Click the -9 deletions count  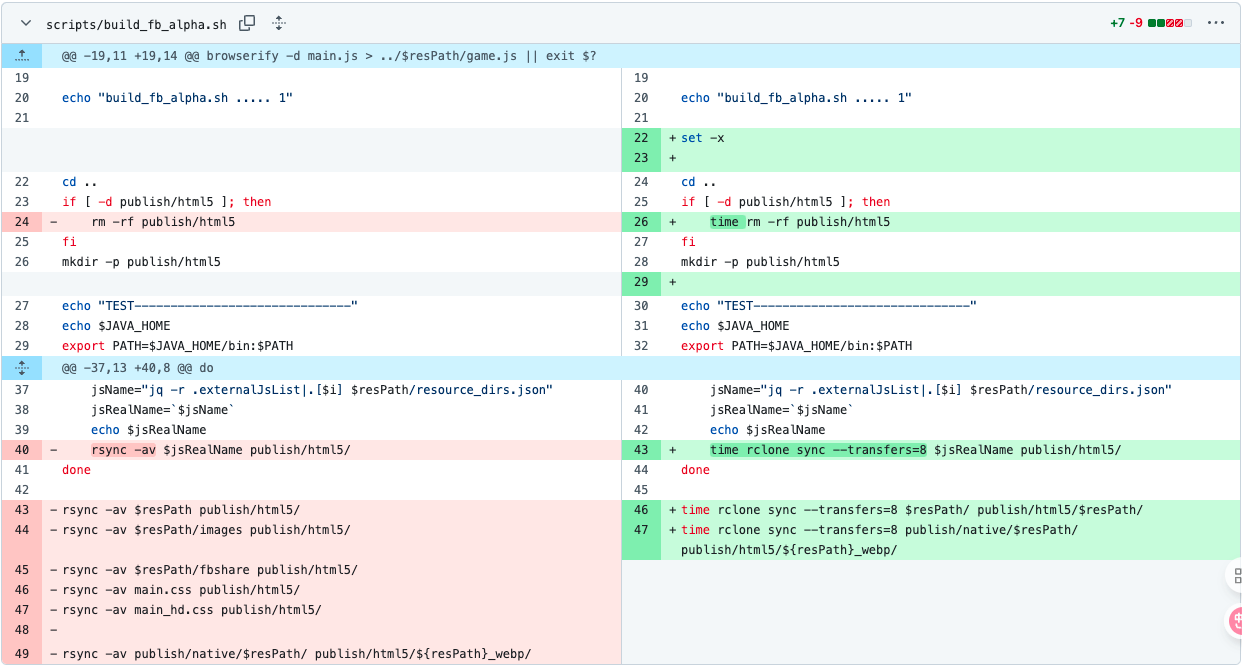(x=1136, y=23)
